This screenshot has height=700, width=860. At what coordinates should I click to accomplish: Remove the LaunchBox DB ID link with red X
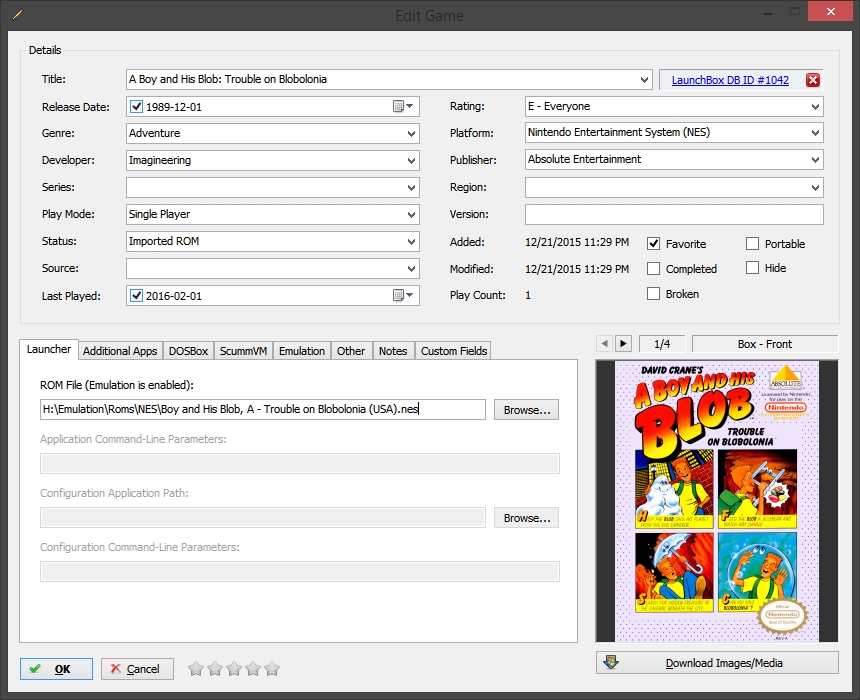click(813, 80)
